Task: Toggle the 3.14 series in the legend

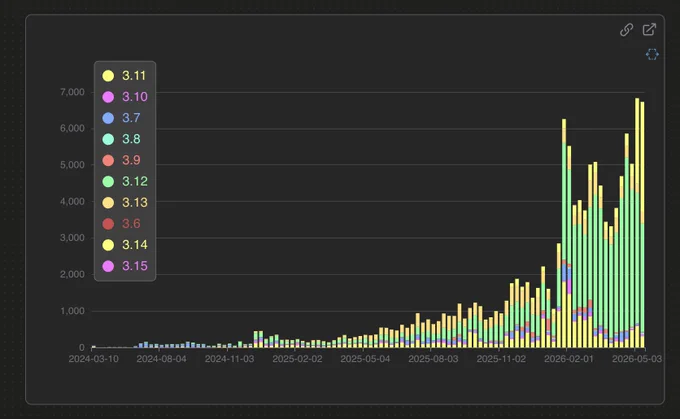Action: [125, 245]
